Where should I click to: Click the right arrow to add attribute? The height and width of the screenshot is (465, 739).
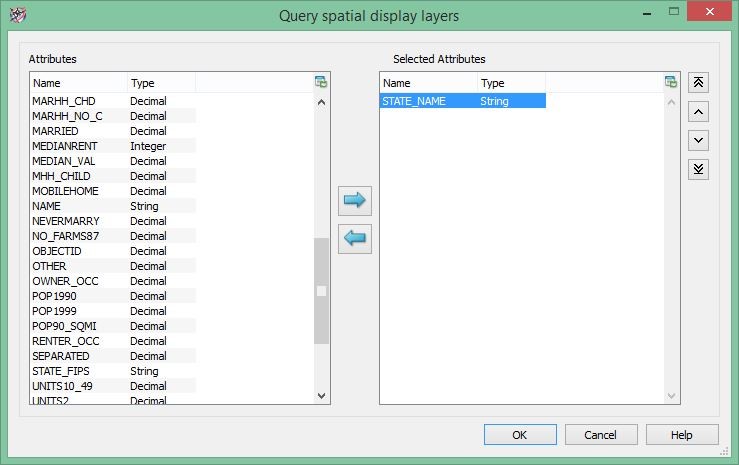(x=354, y=200)
